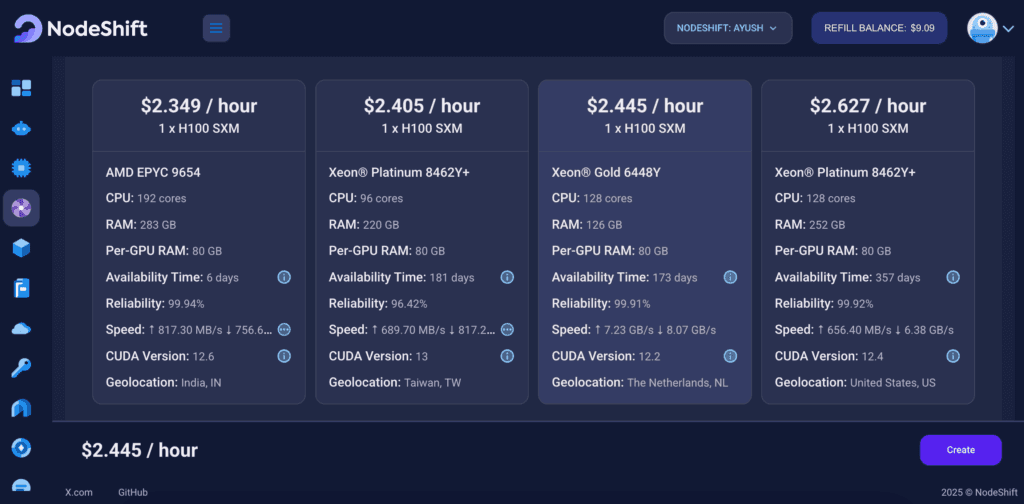The image size is (1024, 504).
Task: Click the robot icon in sidebar
Action: tap(21, 128)
